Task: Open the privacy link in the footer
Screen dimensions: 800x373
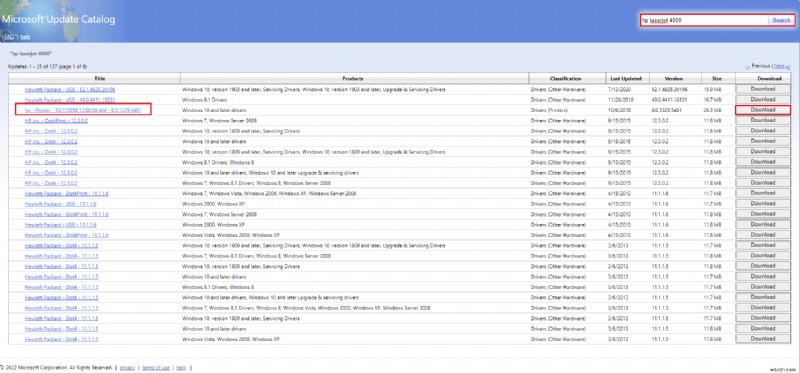Action: coord(127,367)
